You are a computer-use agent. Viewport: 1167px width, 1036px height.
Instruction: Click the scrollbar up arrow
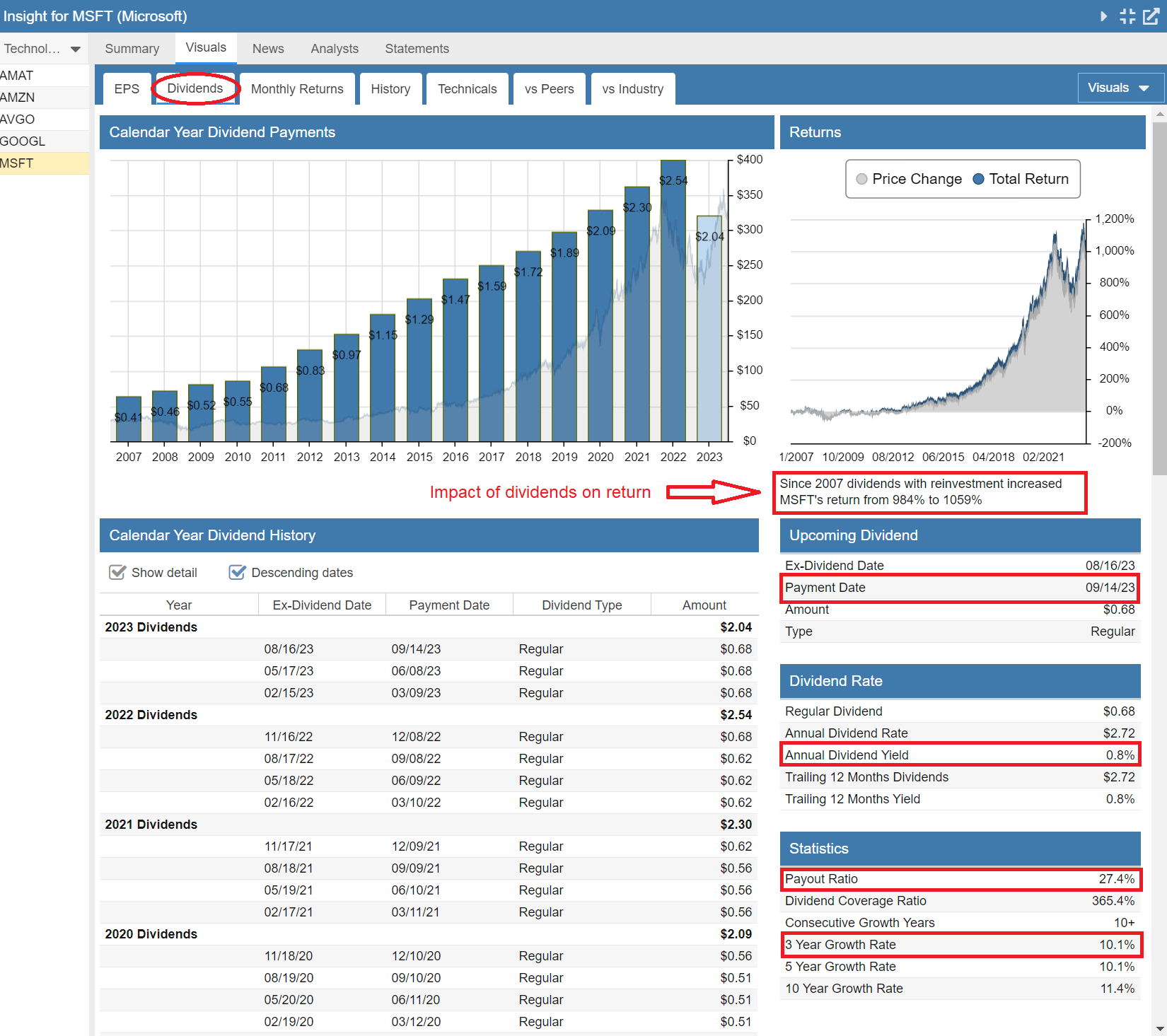1159,113
